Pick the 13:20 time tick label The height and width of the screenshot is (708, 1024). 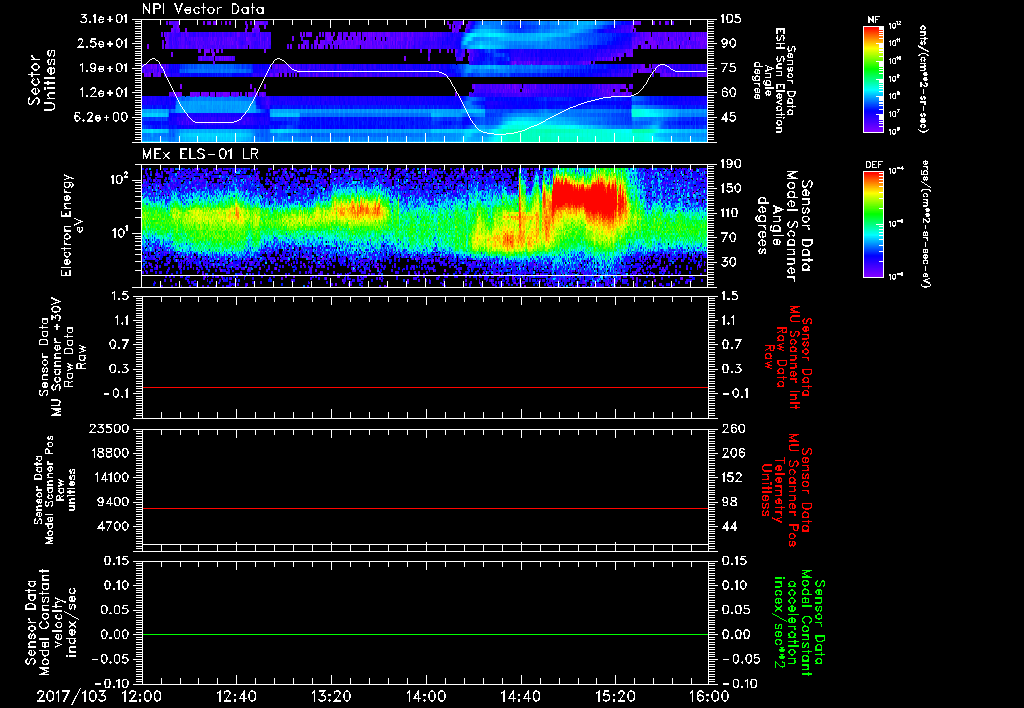coord(331,695)
